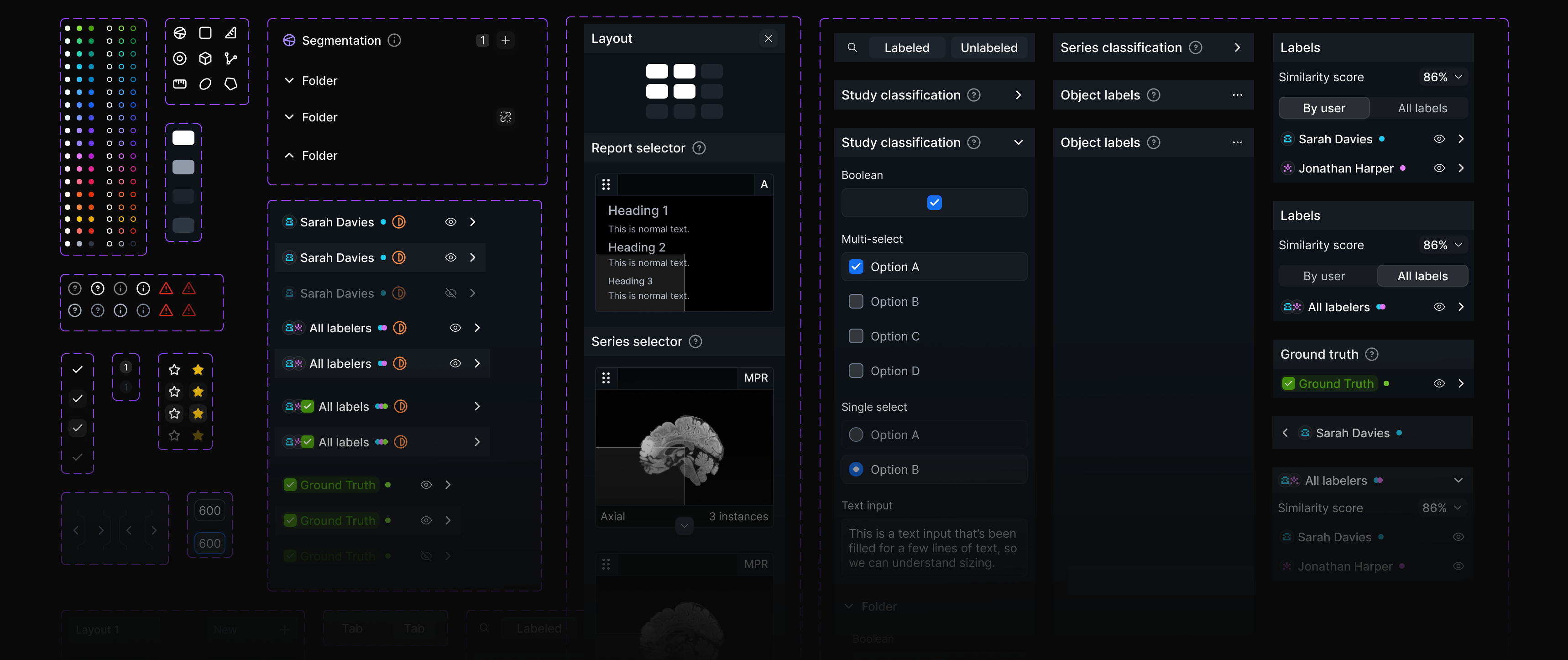Click the info icon beside Segmentation
Screen dimensions: 1568x660
tap(394, 40)
